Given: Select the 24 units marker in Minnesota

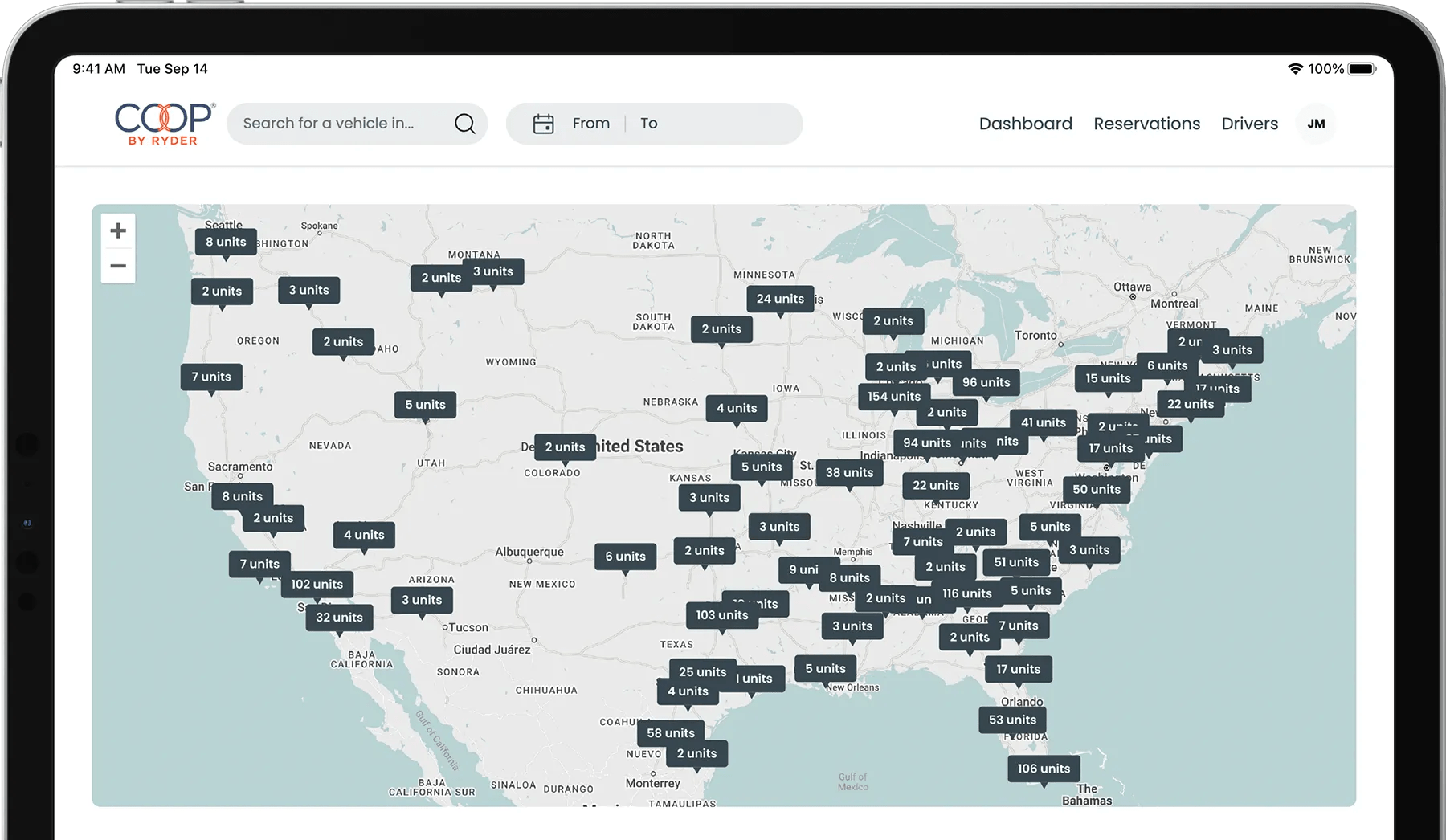Looking at the screenshot, I should click(780, 299).
